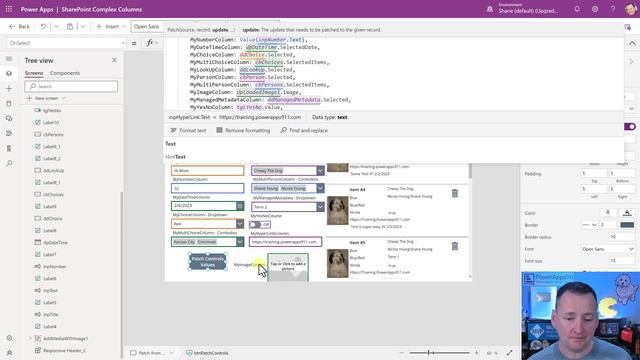The width and height of the screenshot is (640, 360).
Task: Close the Tree view panel
Action: pos(114,60)
